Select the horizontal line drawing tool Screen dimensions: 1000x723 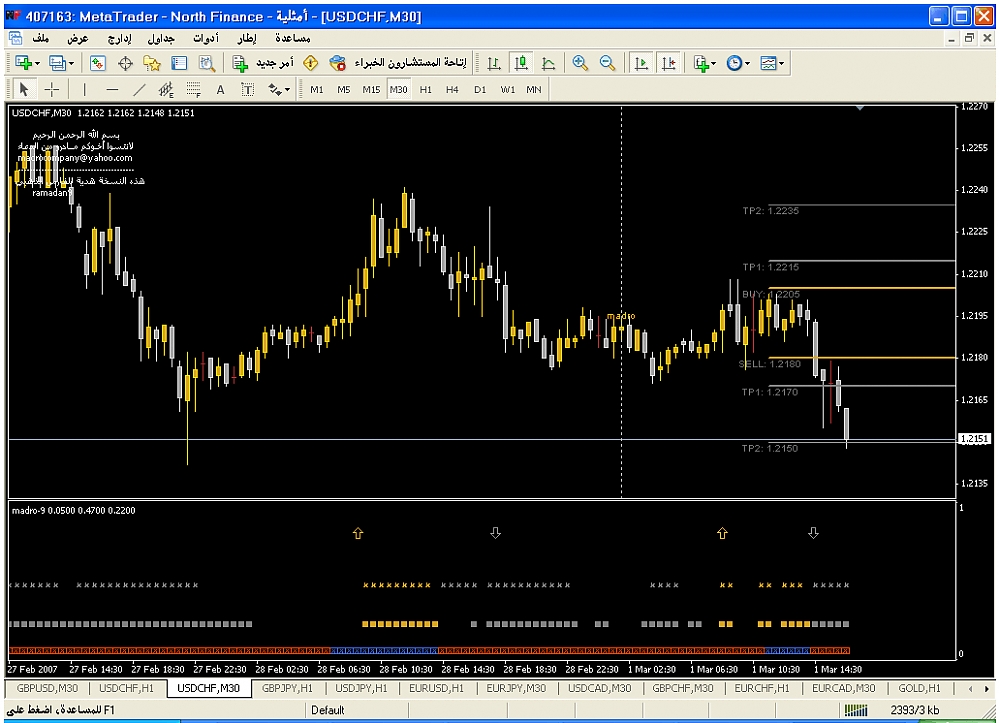coord(112,89)
